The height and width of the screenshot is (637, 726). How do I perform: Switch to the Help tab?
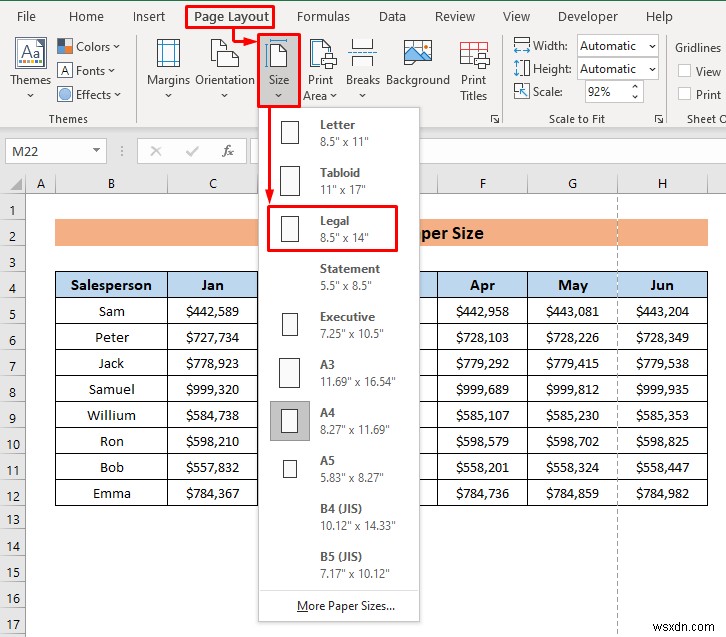(659, 17)
